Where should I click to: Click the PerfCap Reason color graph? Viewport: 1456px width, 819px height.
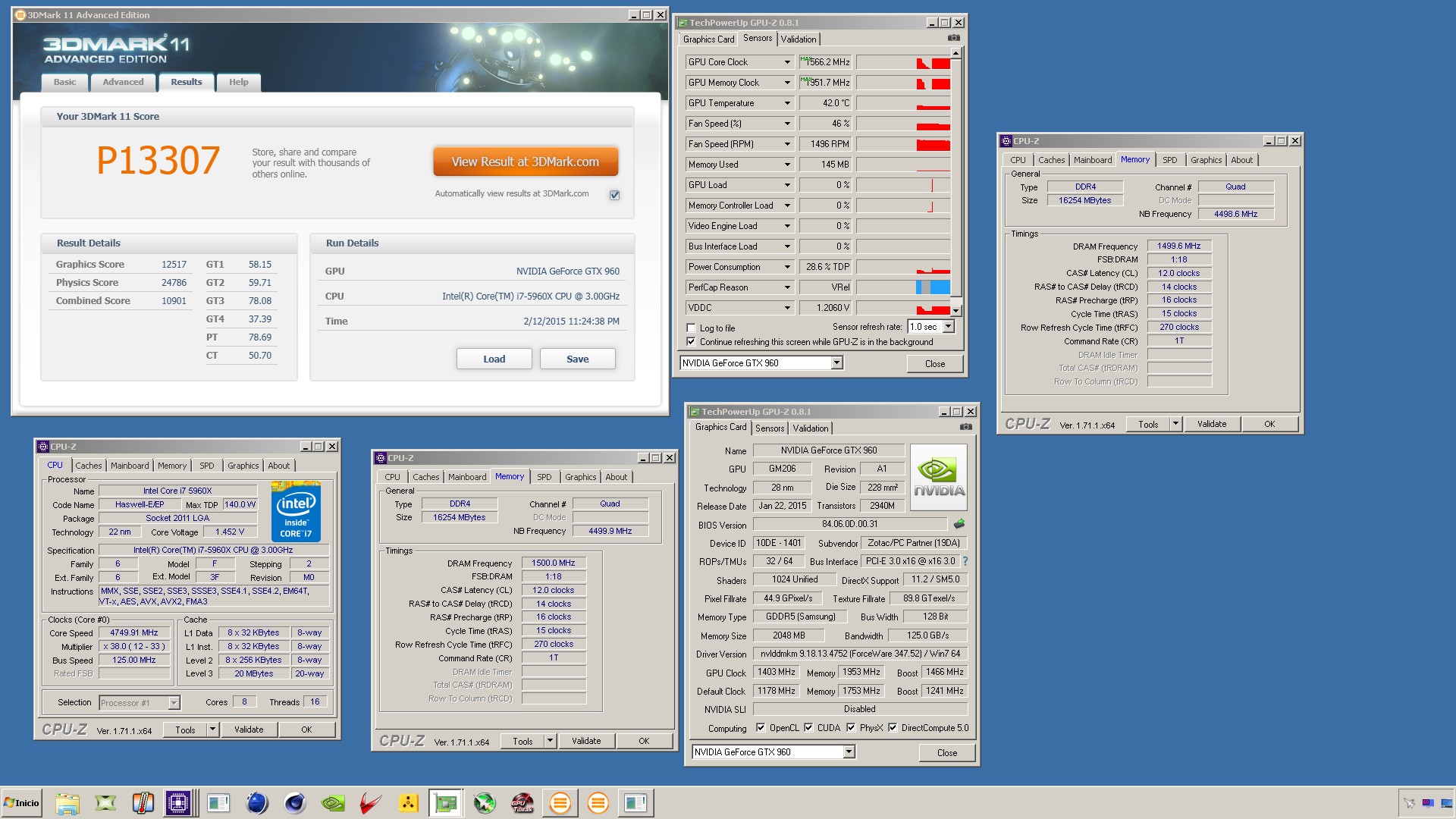point(903,287)
